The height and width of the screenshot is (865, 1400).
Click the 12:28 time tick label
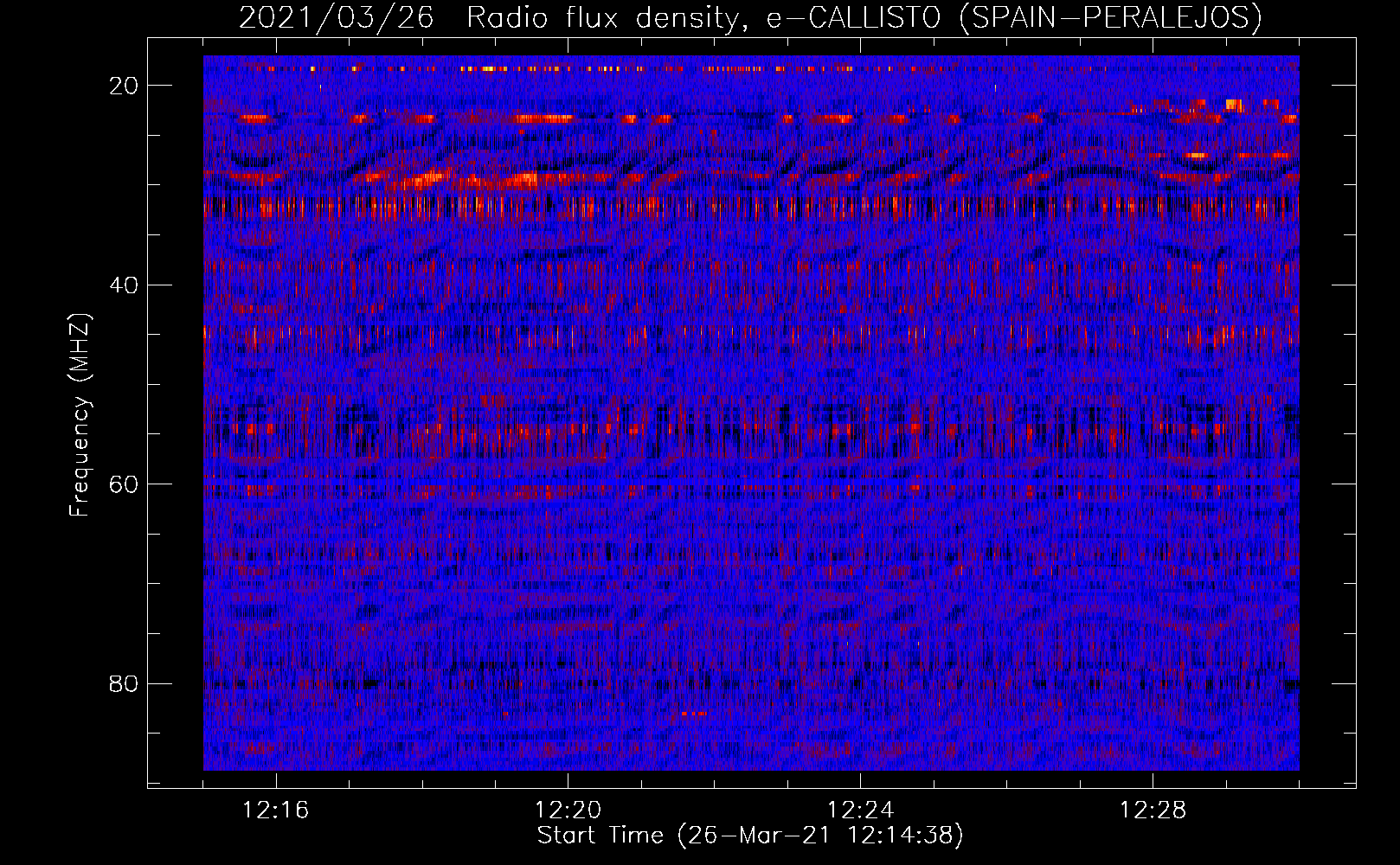(1153, 811)
